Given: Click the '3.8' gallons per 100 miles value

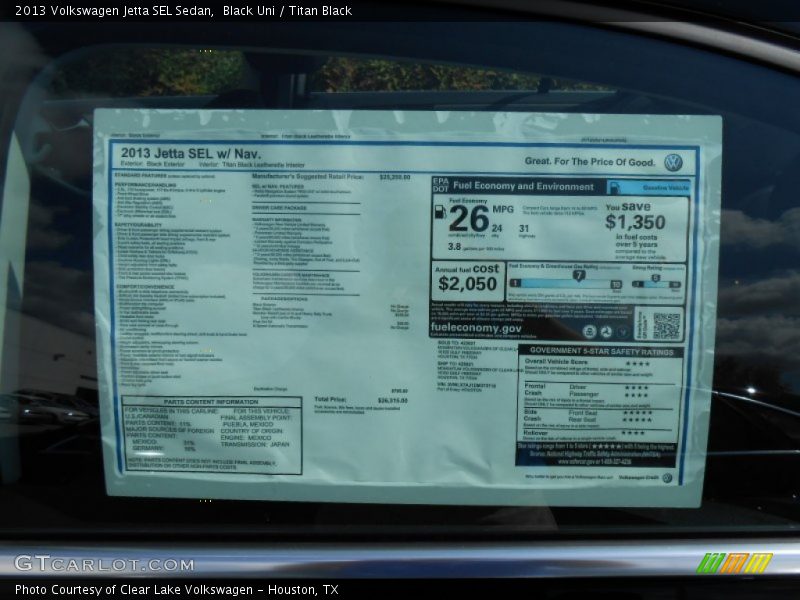Looking at the screenshot, I should coord(454,246).
